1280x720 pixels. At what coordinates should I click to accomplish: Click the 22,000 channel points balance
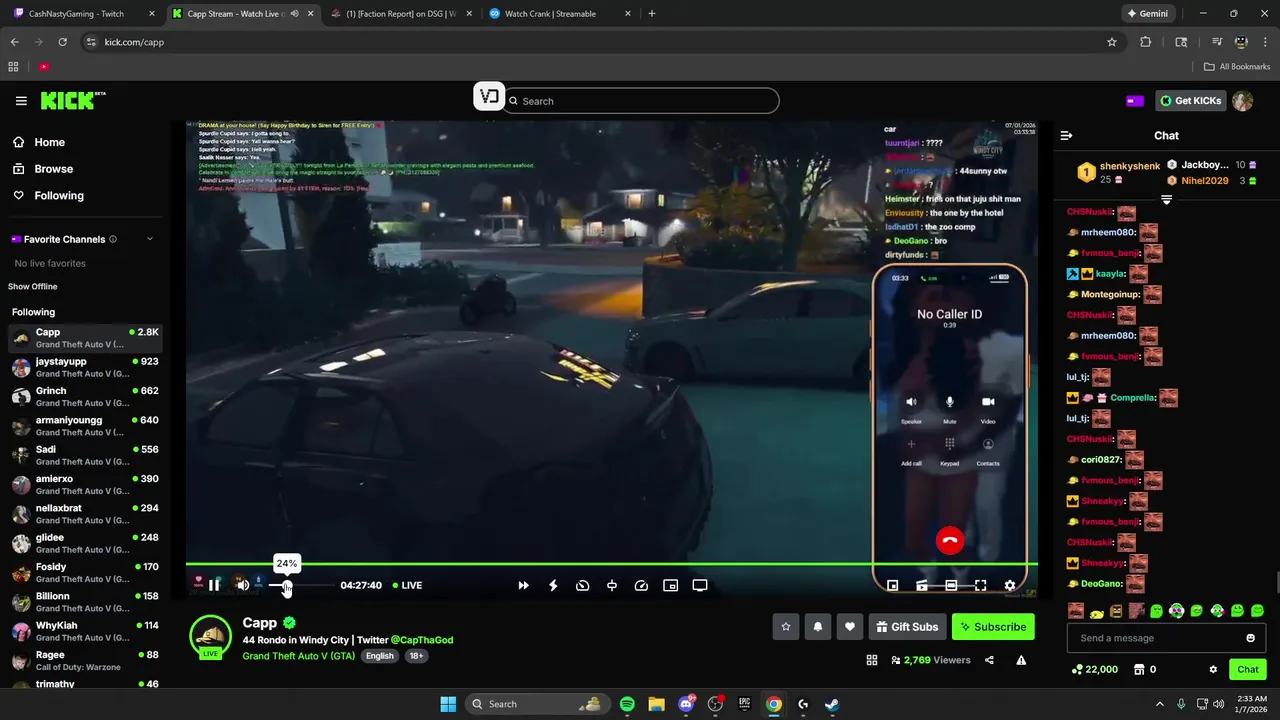[1094, 670]
